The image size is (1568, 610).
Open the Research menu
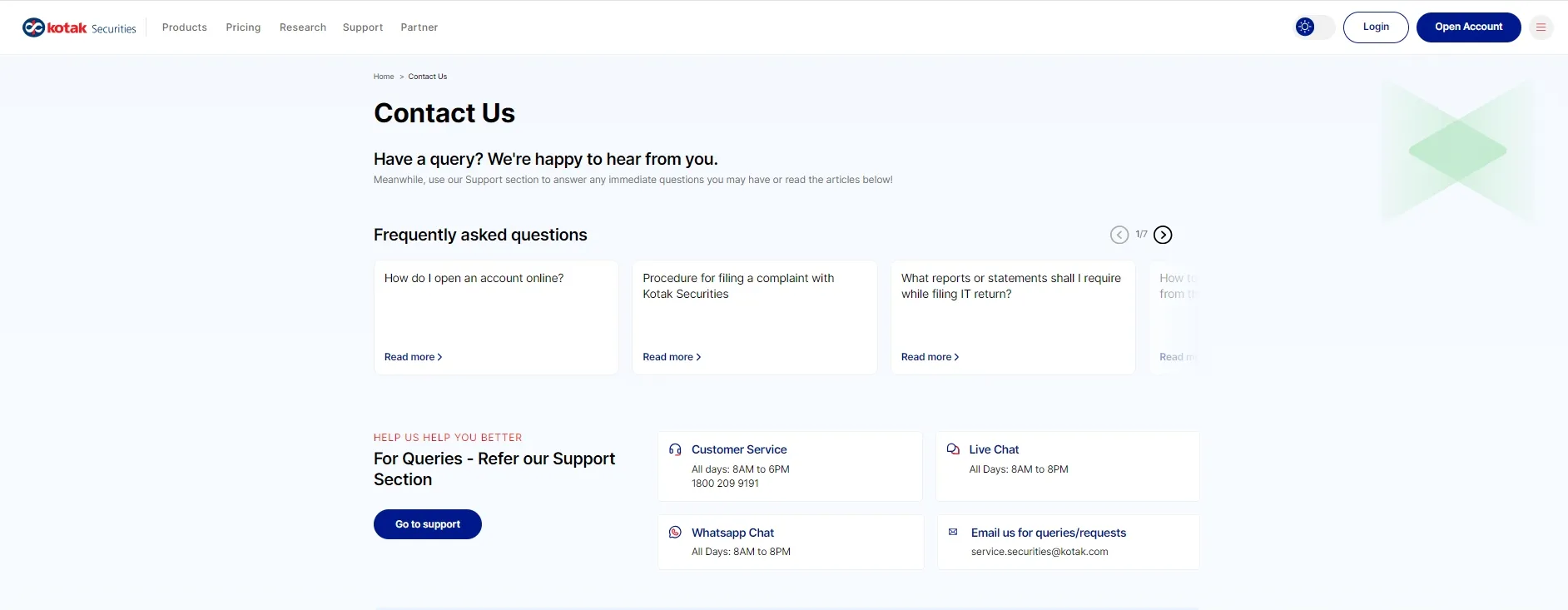[x=303, y=27]
